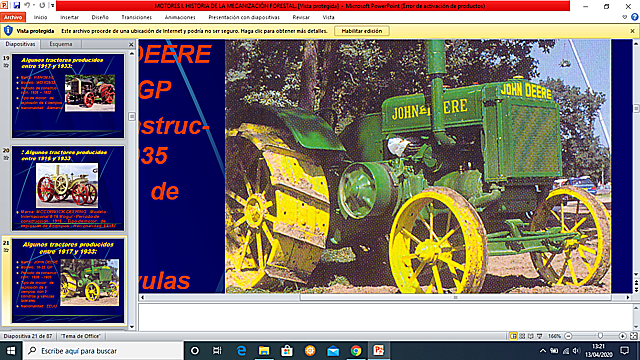
Task: Open the Animaciones ribbon tab
Action: click(180, 17)
